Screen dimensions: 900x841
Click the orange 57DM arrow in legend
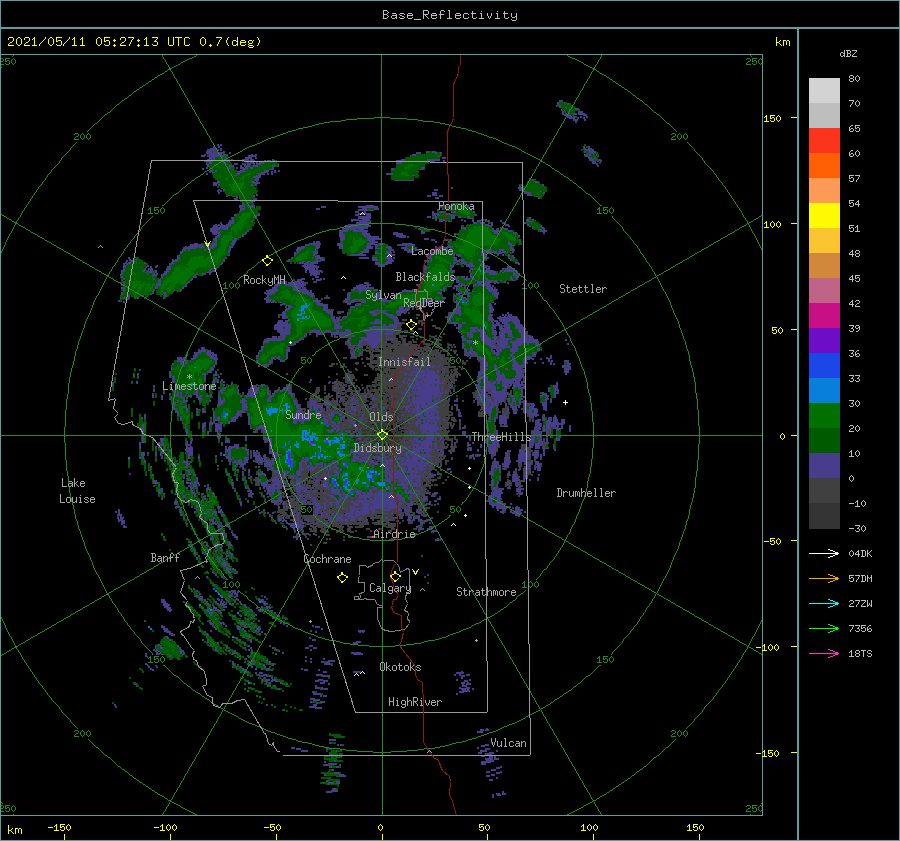824,579
